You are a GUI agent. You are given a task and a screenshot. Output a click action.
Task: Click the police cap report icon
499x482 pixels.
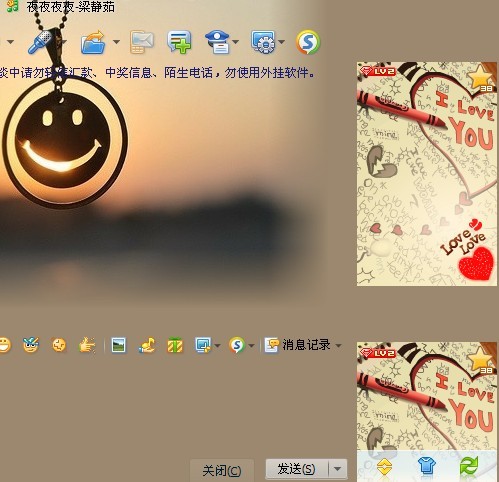[217, 42]
